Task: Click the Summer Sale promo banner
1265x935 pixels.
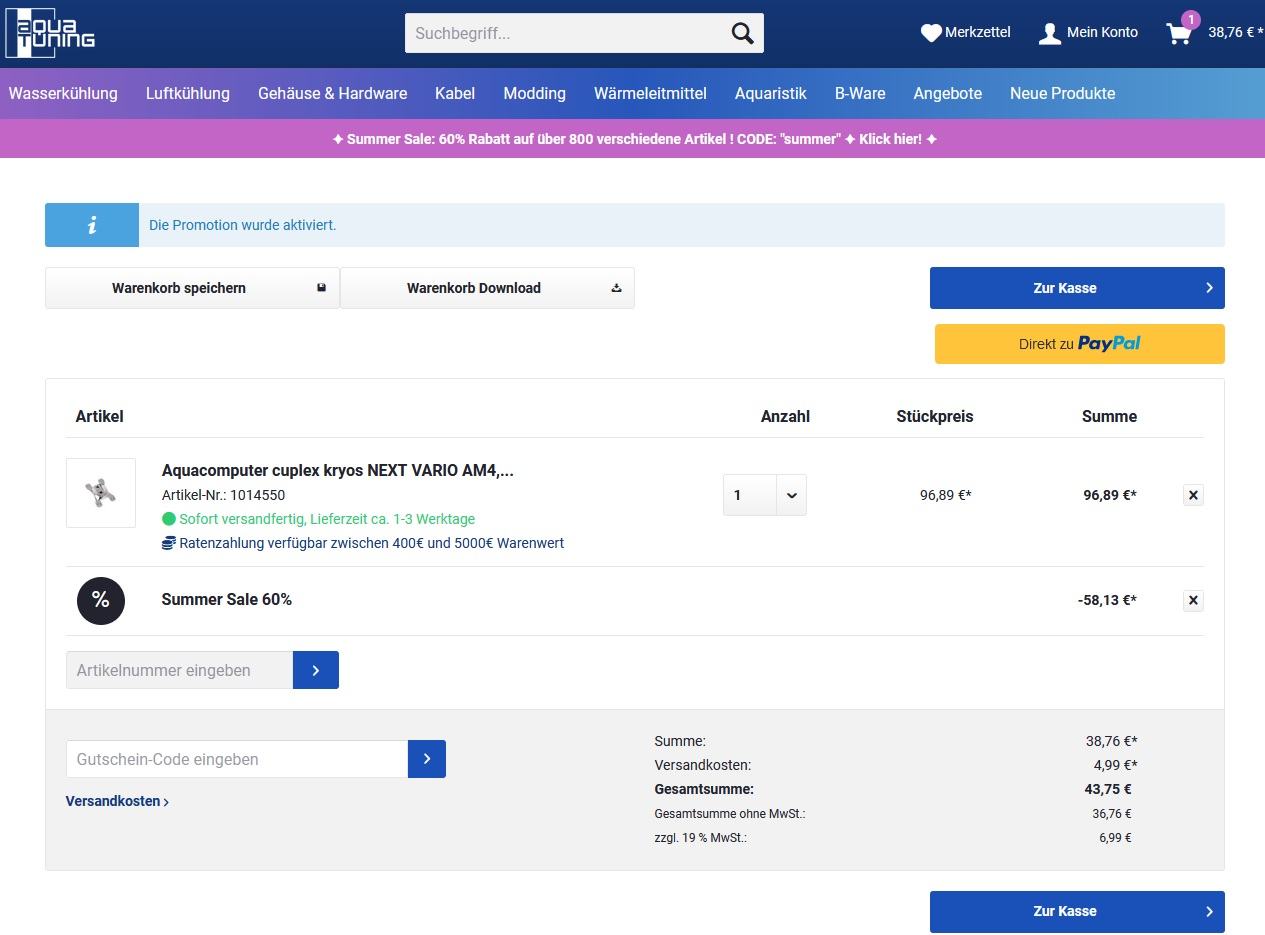Action: click(x=634, y=139)
